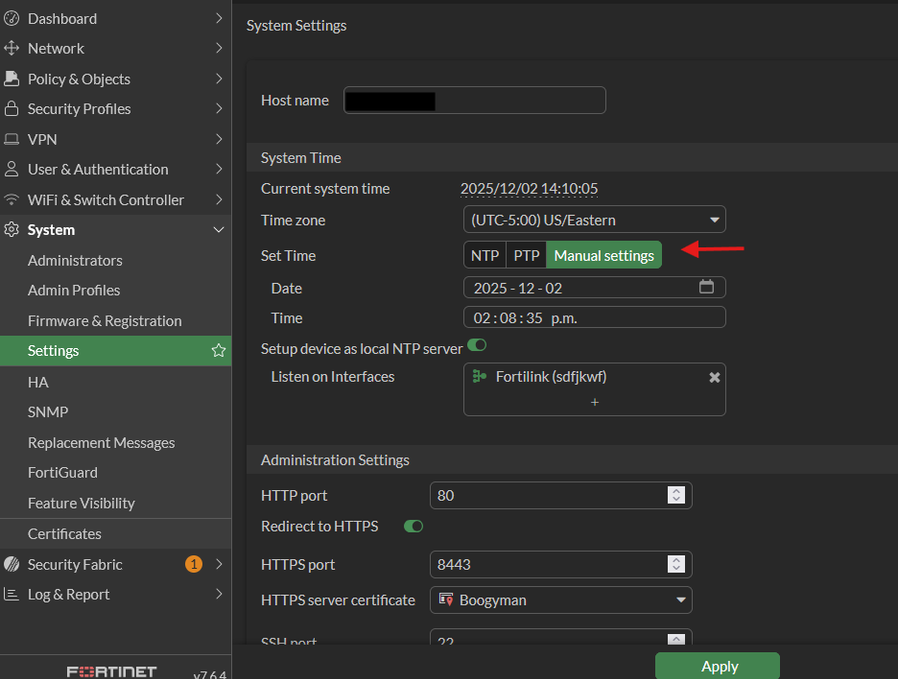The width and height of the screenshot is (898, 679).
Task: Disable the Redirect to HTTPS switch
Action: (413, 526)
